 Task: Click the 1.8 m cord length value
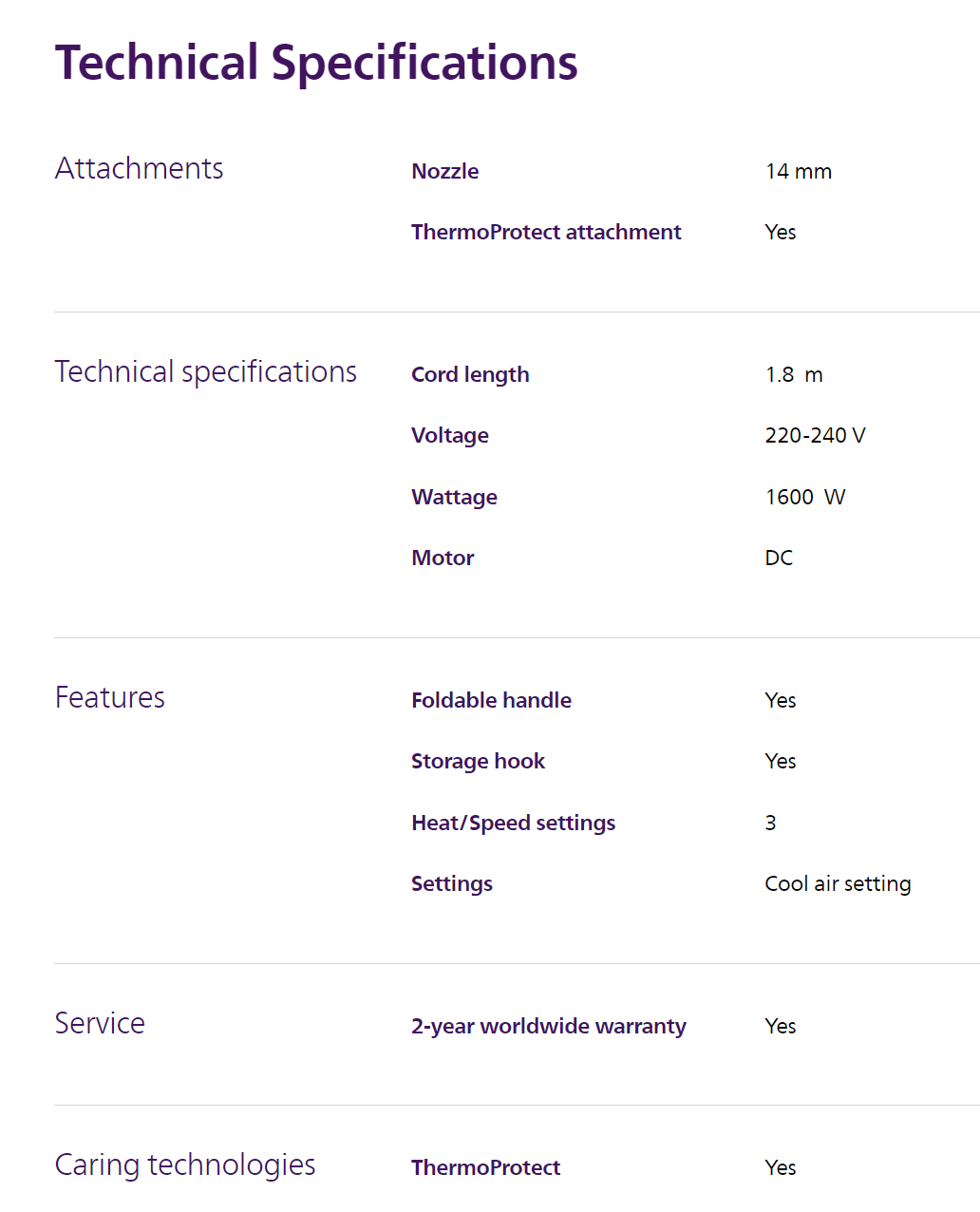tap(794, 374)
